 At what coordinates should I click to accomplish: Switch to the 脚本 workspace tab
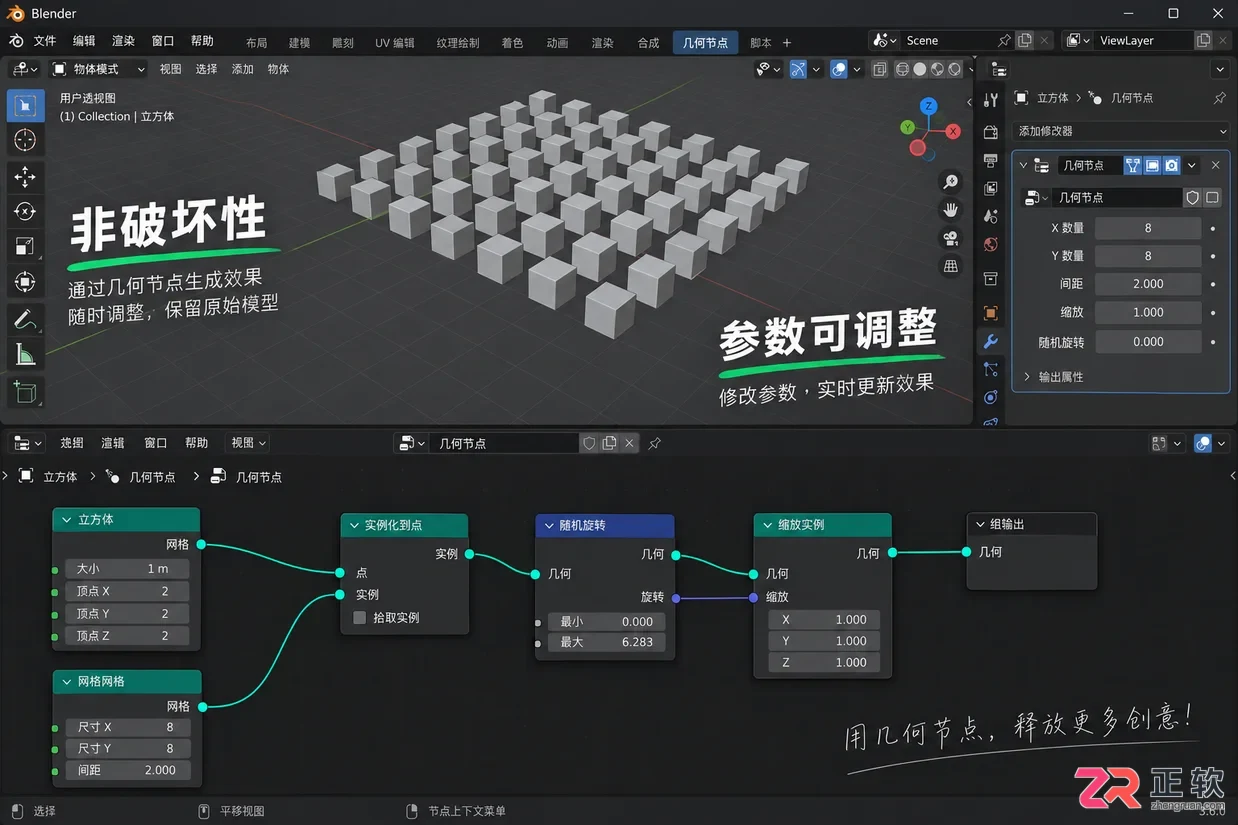click(760, 43)
